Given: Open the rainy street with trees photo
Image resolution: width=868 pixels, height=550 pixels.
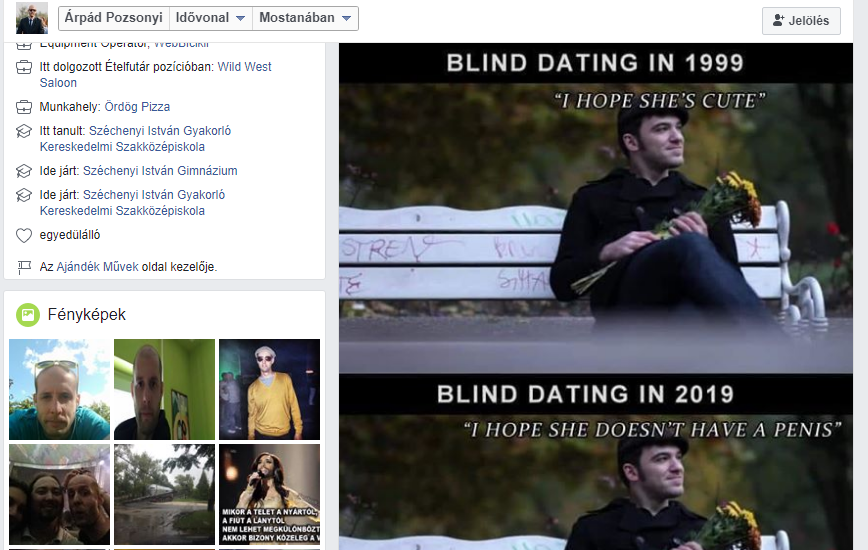Looking at the screenshot, I should pos(164,495).
